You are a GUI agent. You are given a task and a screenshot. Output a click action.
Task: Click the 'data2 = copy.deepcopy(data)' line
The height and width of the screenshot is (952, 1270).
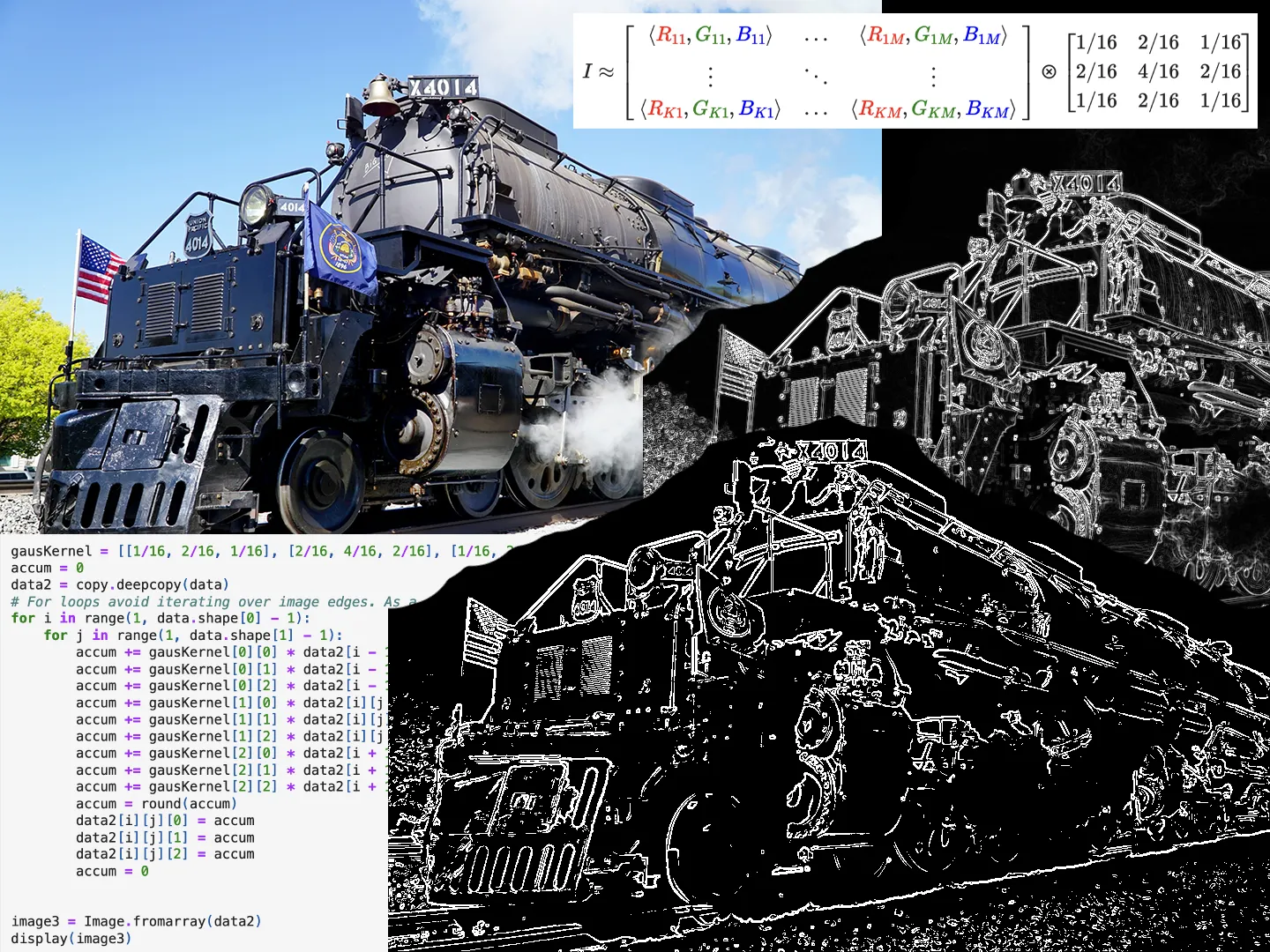pos(120,584)
